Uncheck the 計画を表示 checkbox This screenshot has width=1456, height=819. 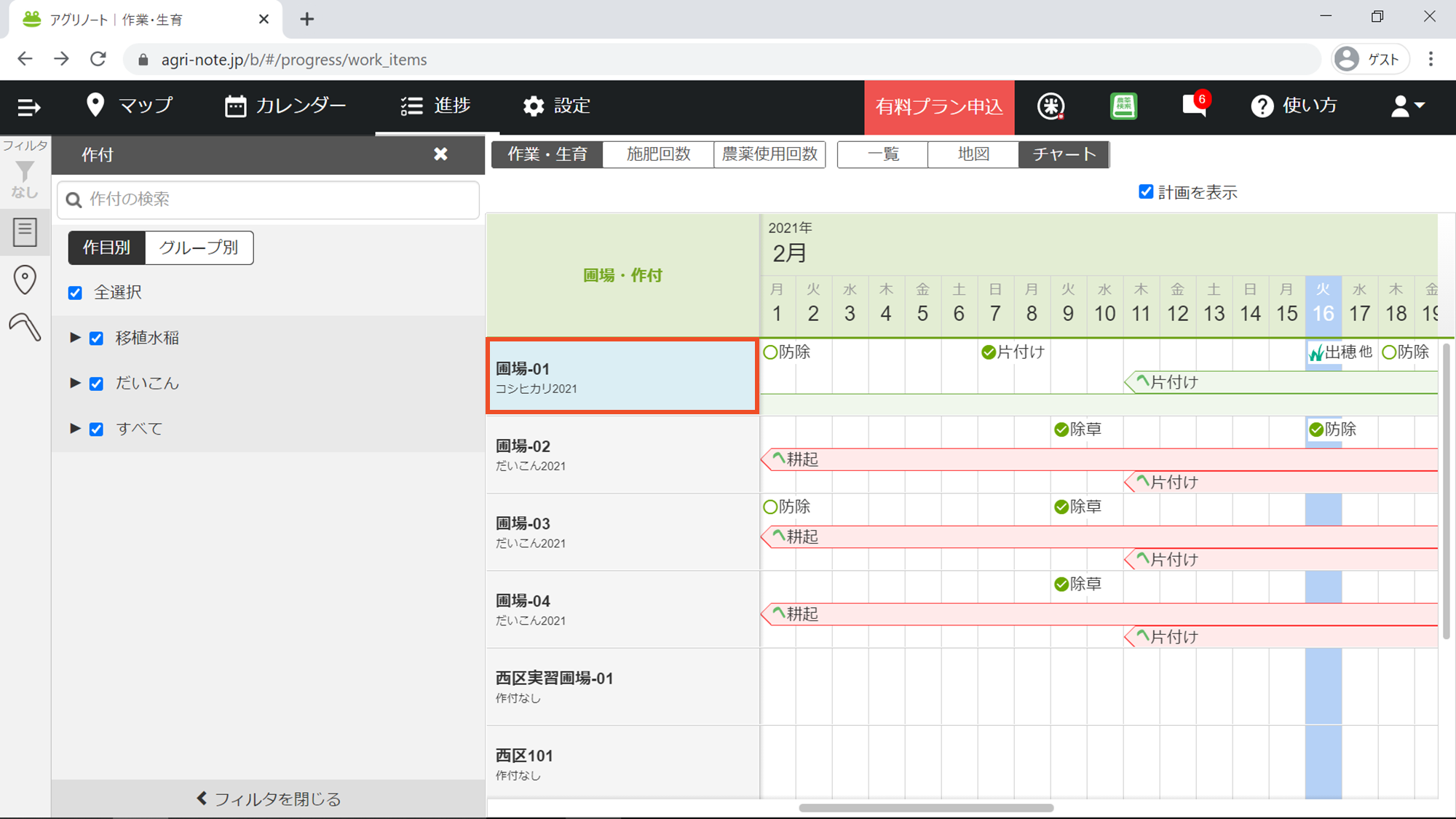click(1146, 191)
